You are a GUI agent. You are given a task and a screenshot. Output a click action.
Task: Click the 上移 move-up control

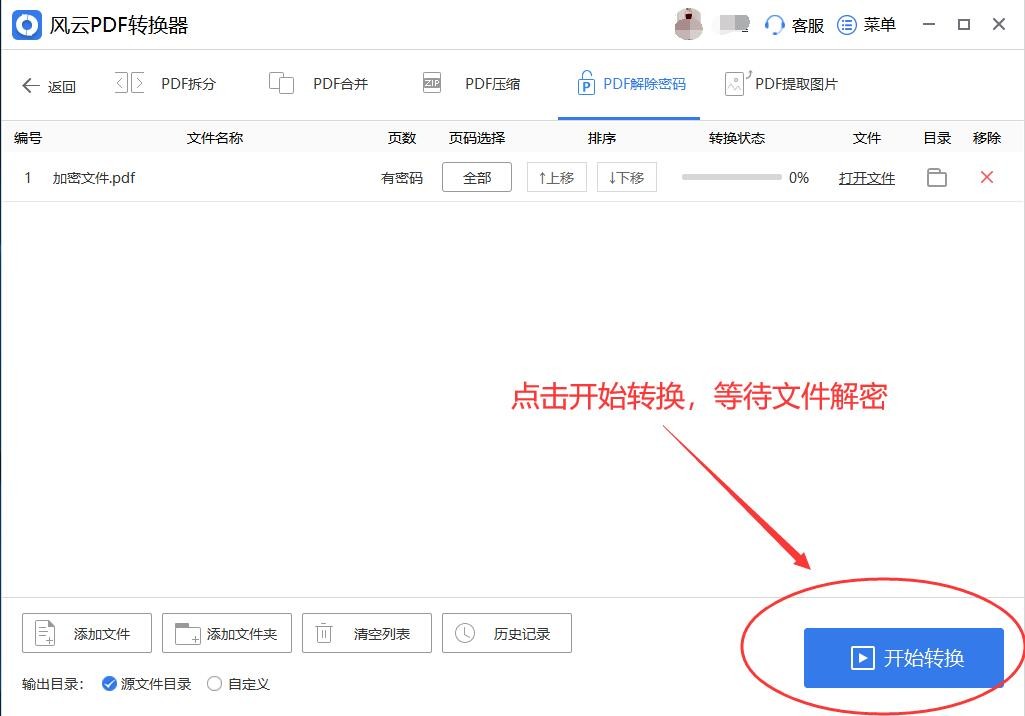(x=556, y=177)
